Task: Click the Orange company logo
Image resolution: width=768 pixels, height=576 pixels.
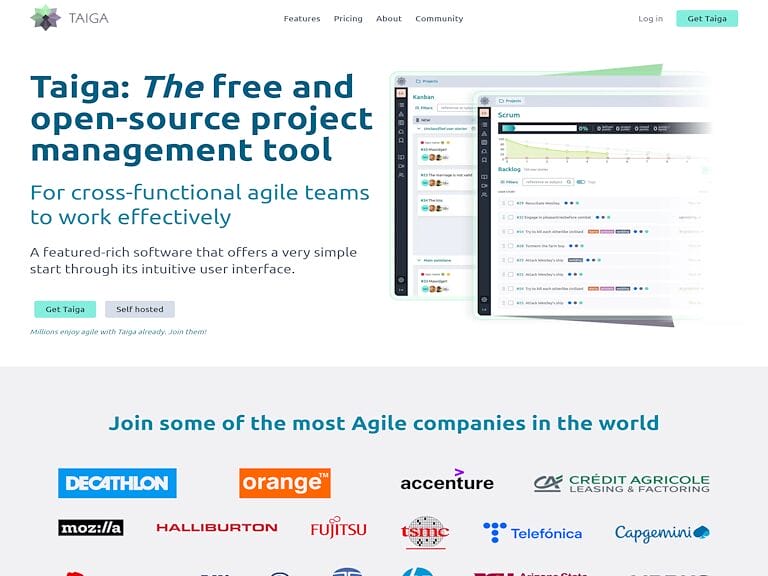Action: click(285, 483)
